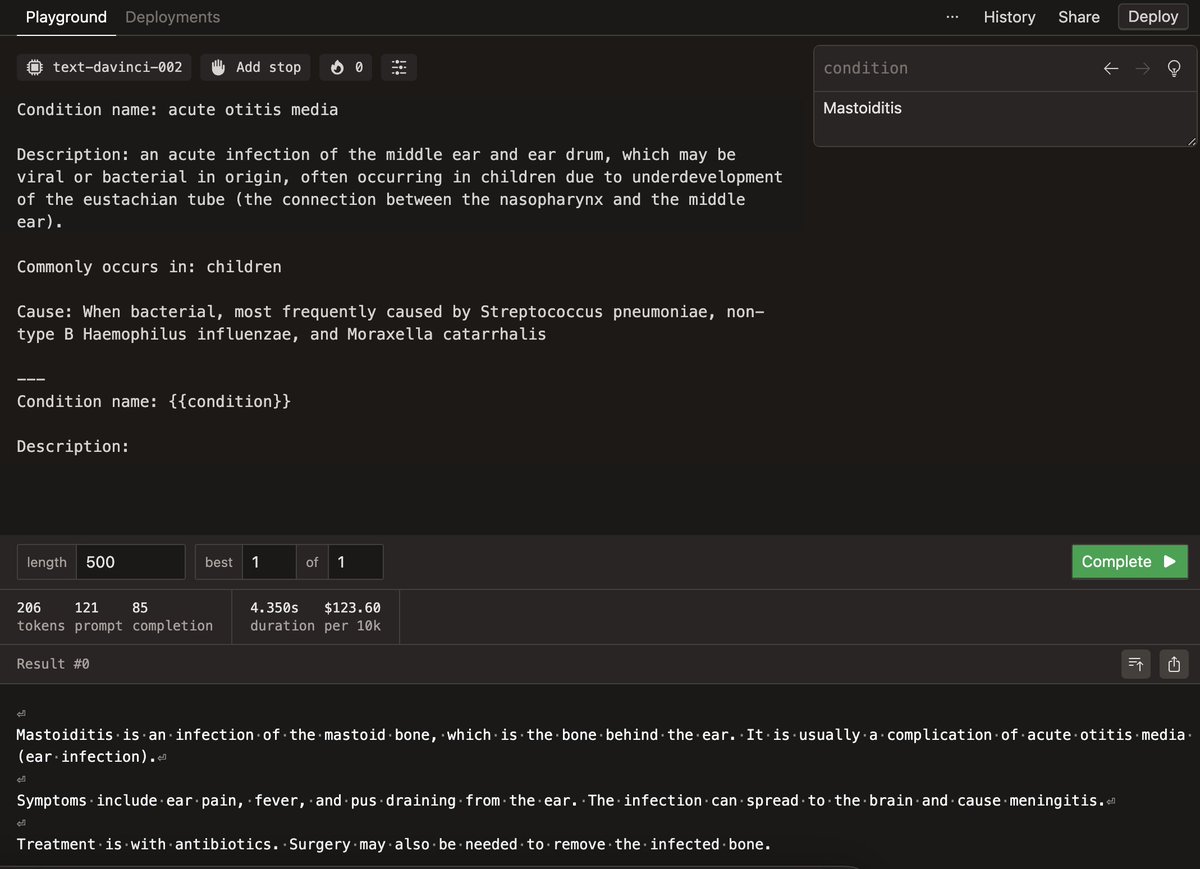Image resolution: width=1200 pixels, height=869 pixels.
Task: Click the '$123.60' cost value
Action: [353, 607]
